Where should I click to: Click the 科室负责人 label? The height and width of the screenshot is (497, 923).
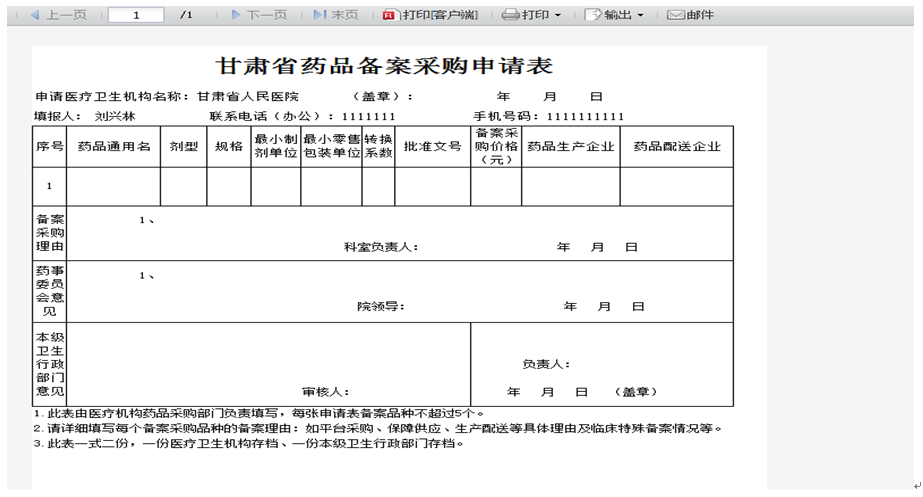click(381, 247)
